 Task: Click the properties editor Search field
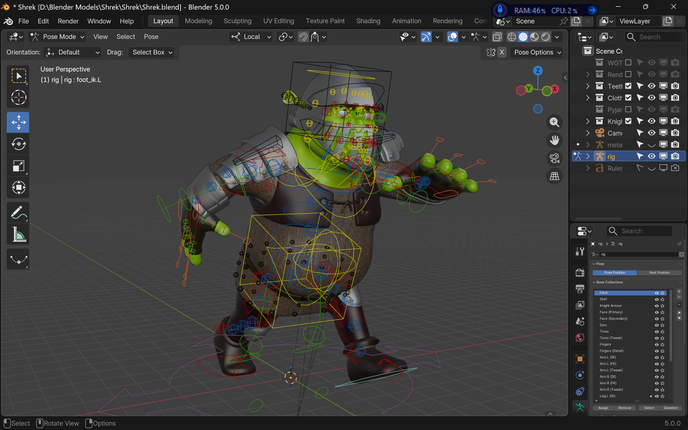639,231
